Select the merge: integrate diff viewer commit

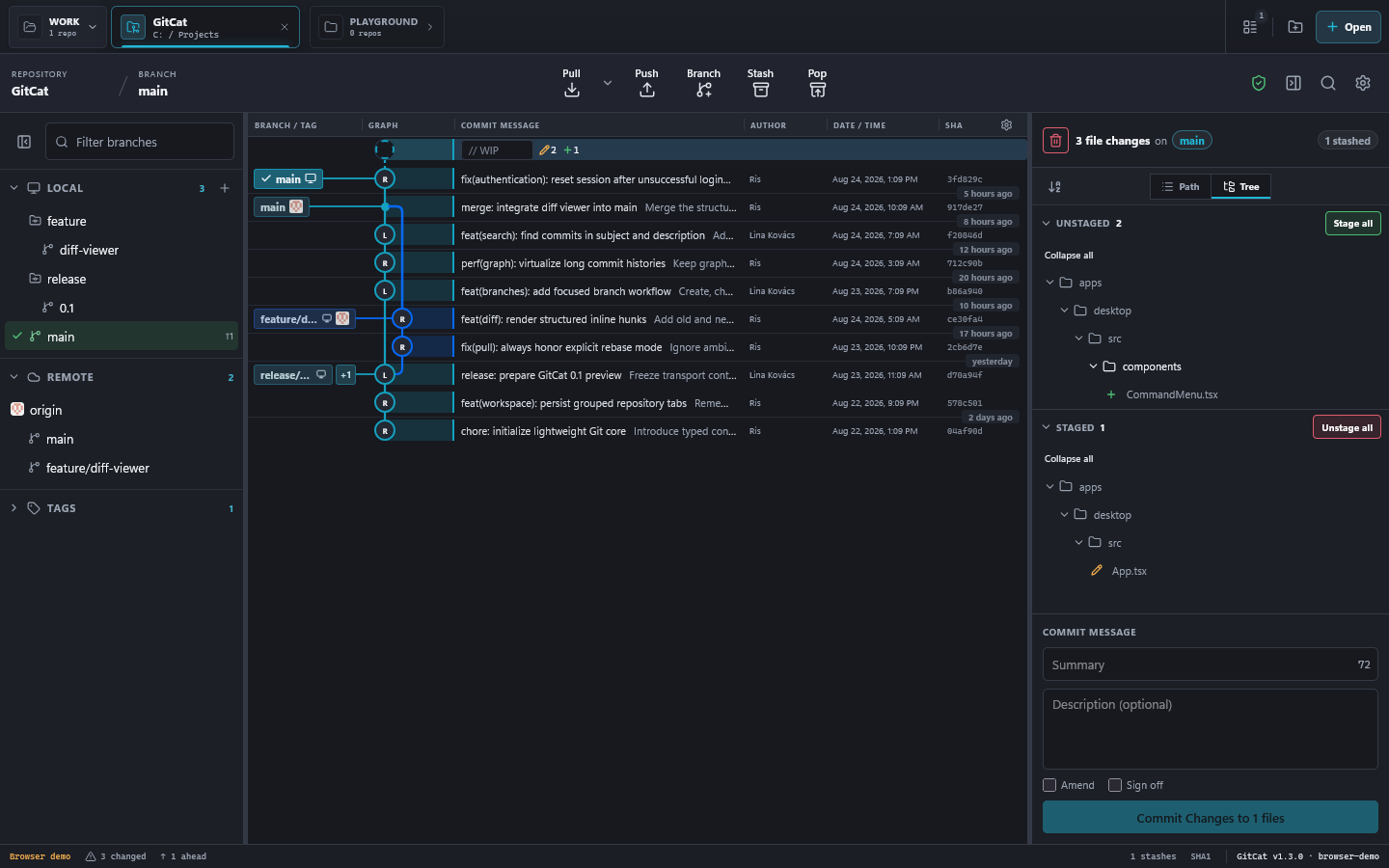(x=637, y=207)
